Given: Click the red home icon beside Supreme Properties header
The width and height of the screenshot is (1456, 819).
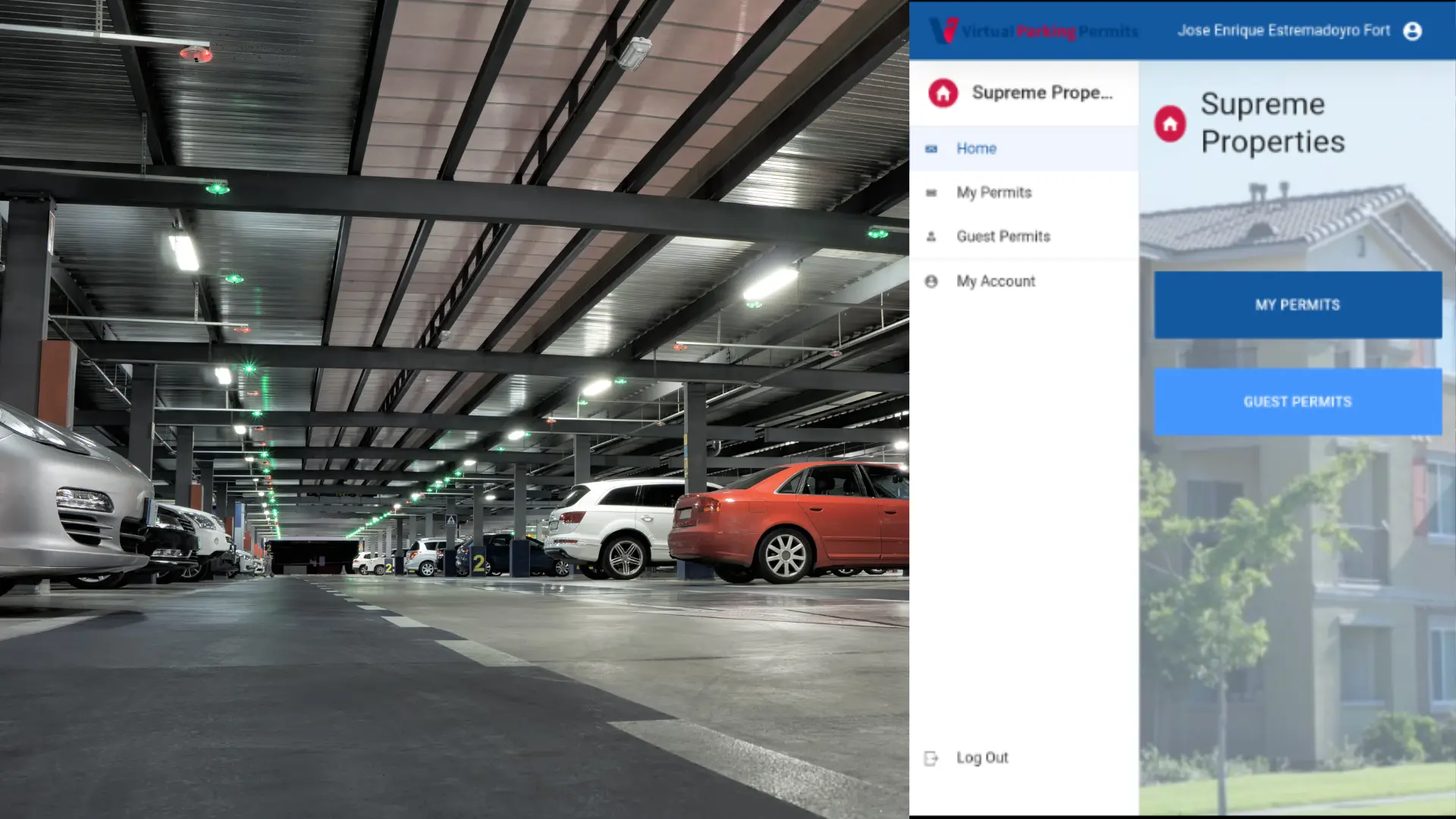Looking at the screenshot, I should pos(942,93).
